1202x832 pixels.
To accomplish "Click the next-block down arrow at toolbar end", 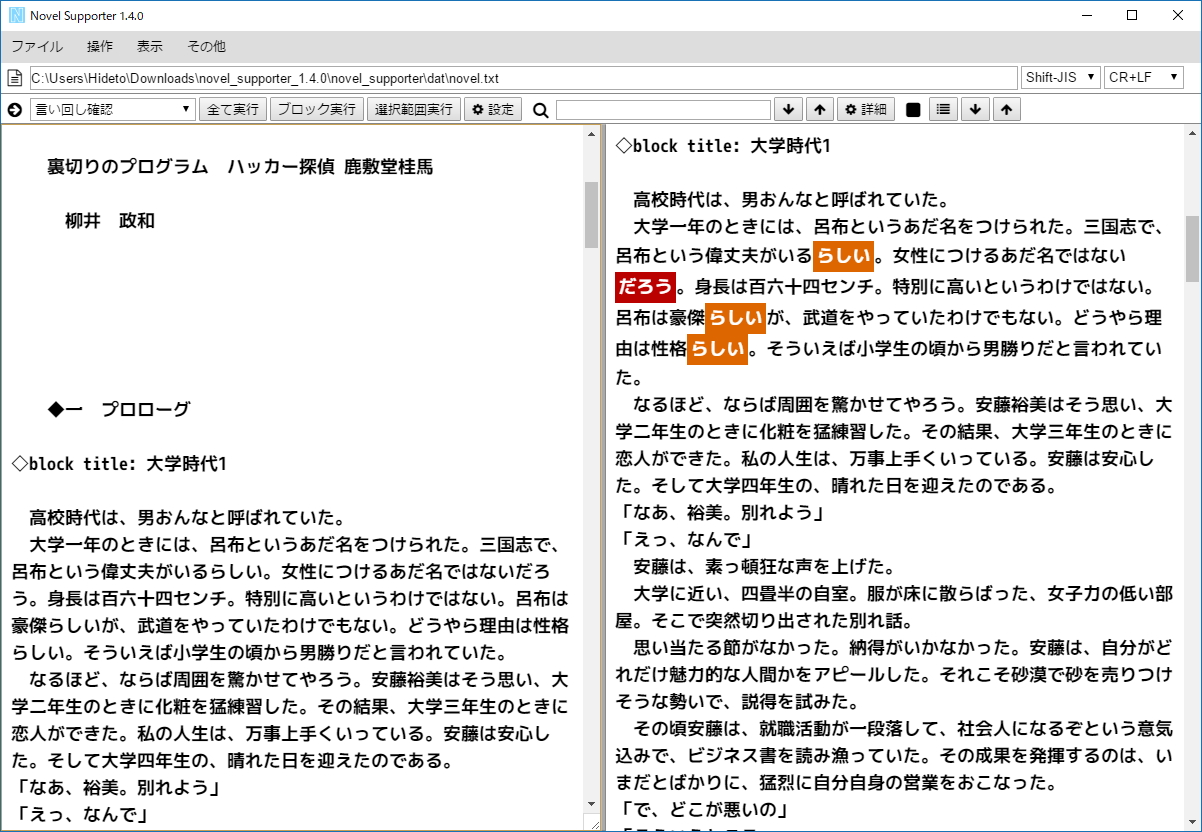I will coord(975,109).
